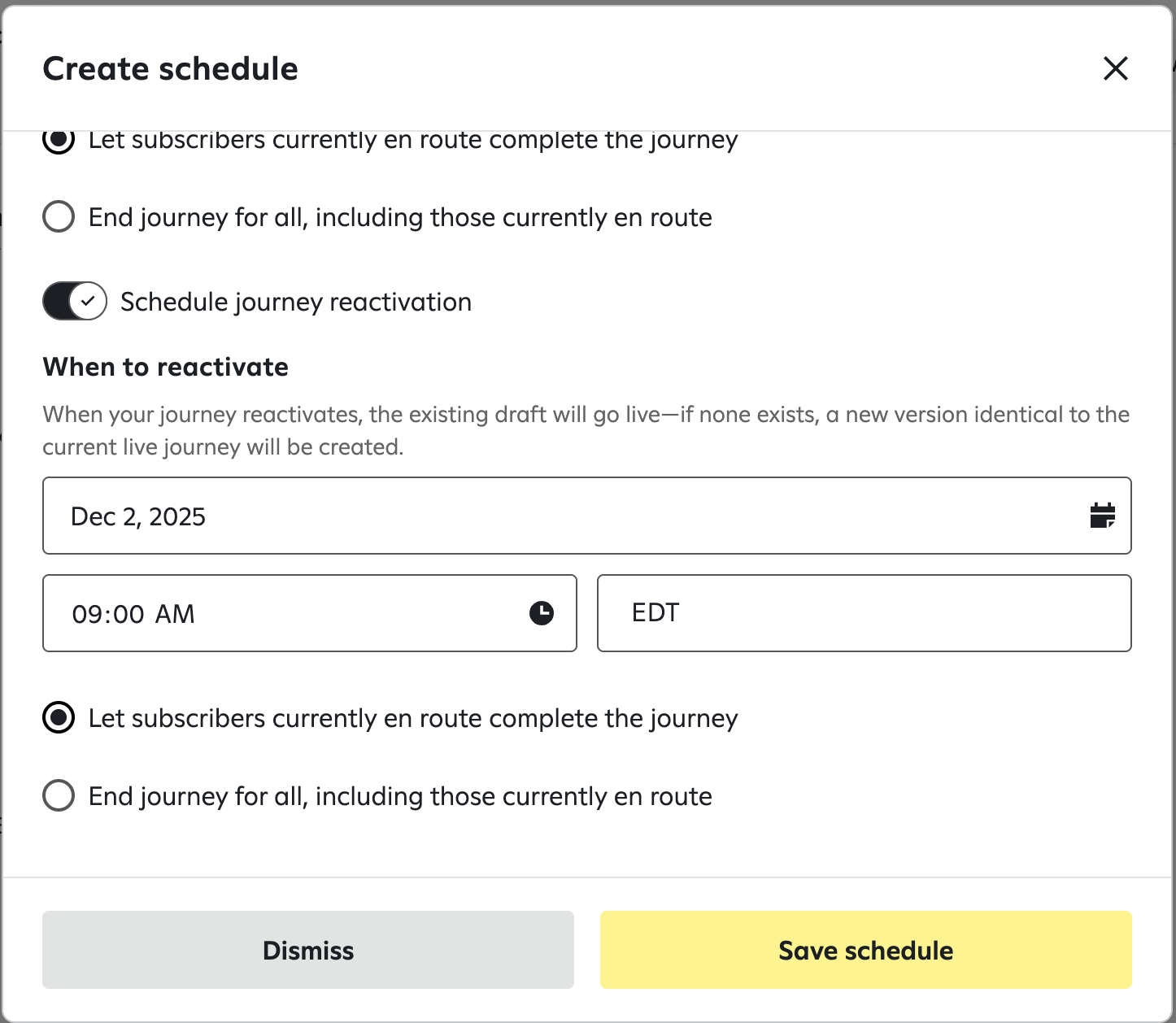The image size is (1176, 1023).
Task: Click upper "End journey for all" label text
Action: tap(400, 217)
